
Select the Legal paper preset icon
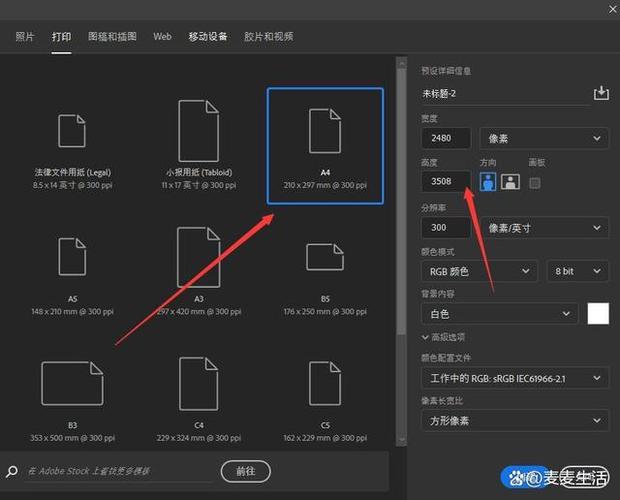[x=72, y=131]
